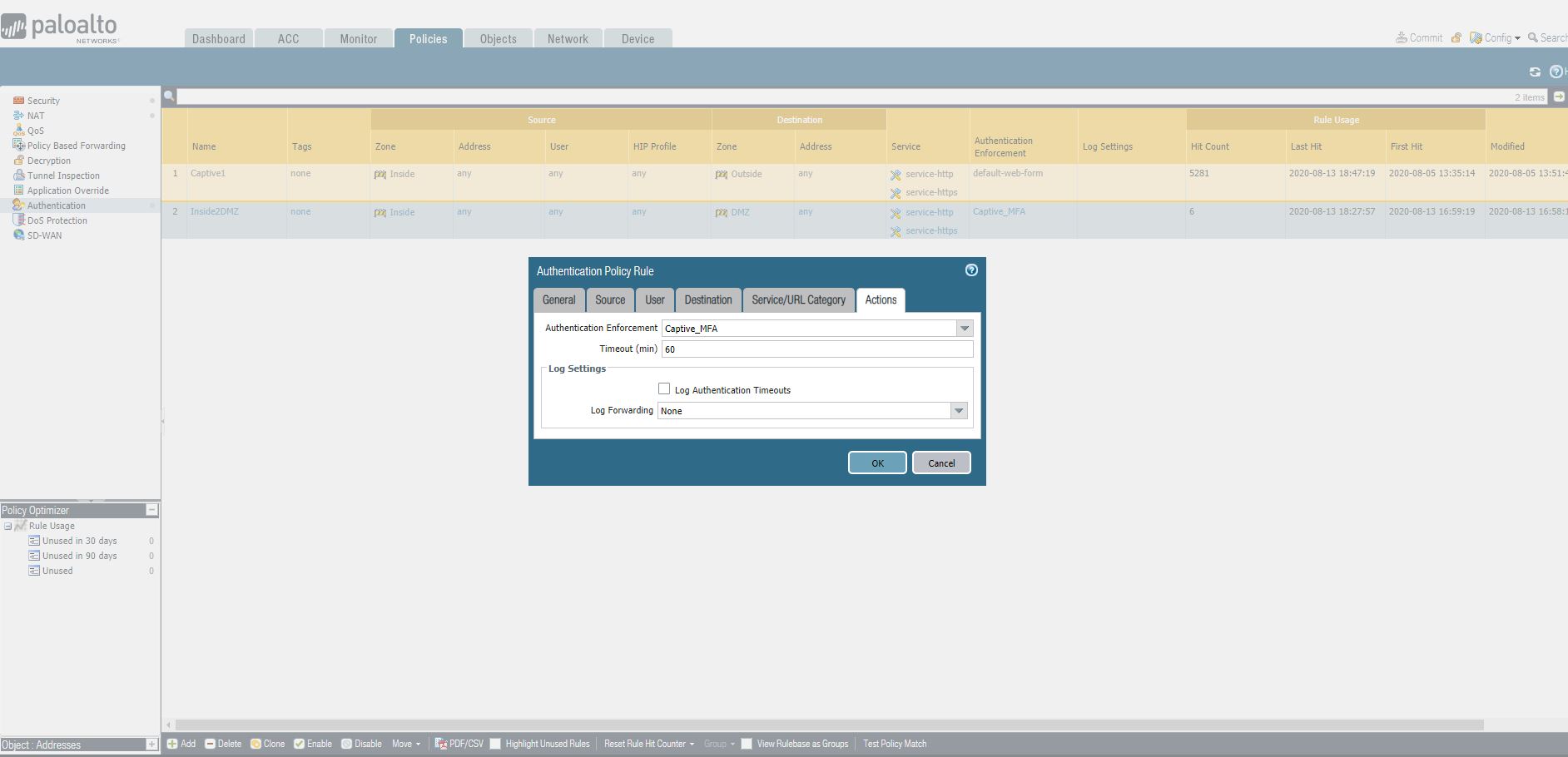Screen dimensions: 1568x757
Task: Open the Service/URL Category tab
Action: click(x=799, y=300)
